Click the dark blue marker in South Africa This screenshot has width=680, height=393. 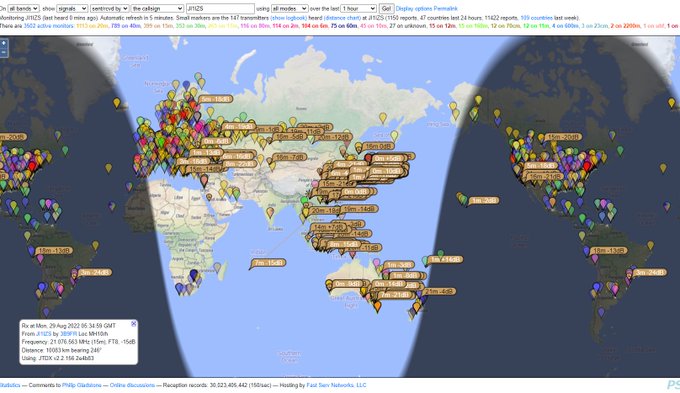(x=193, y=274)
